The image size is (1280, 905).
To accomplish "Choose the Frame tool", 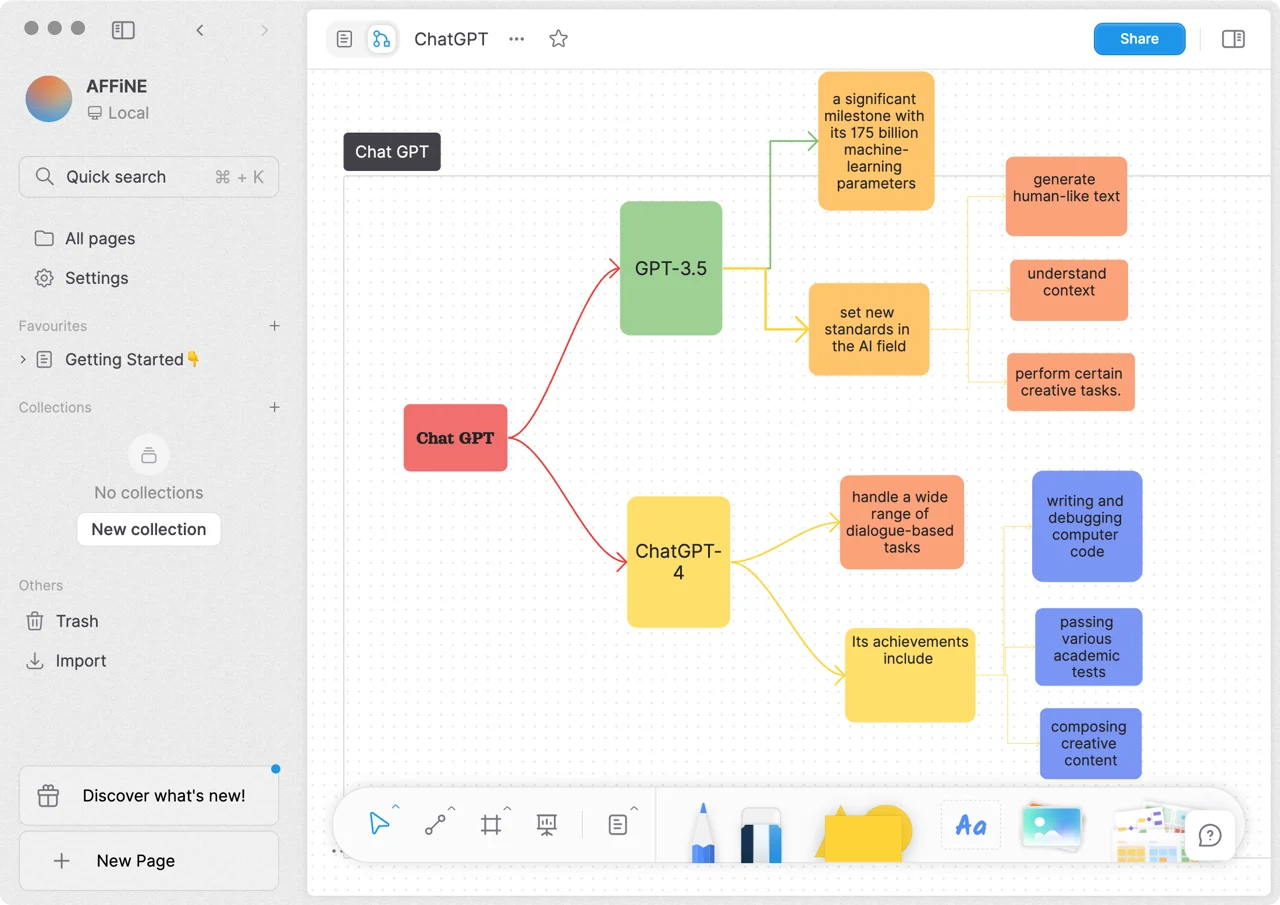I will 491,824.
